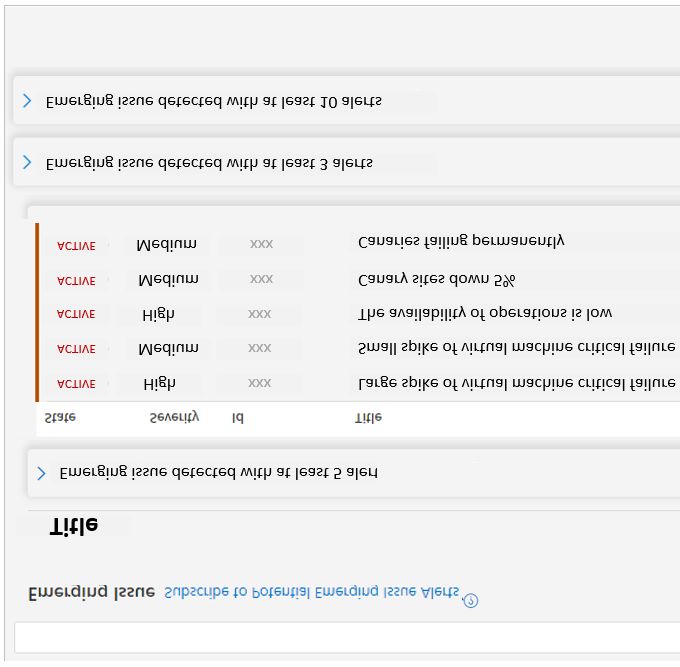Sort by the Severity column header
680x667 pixels.
174,417
